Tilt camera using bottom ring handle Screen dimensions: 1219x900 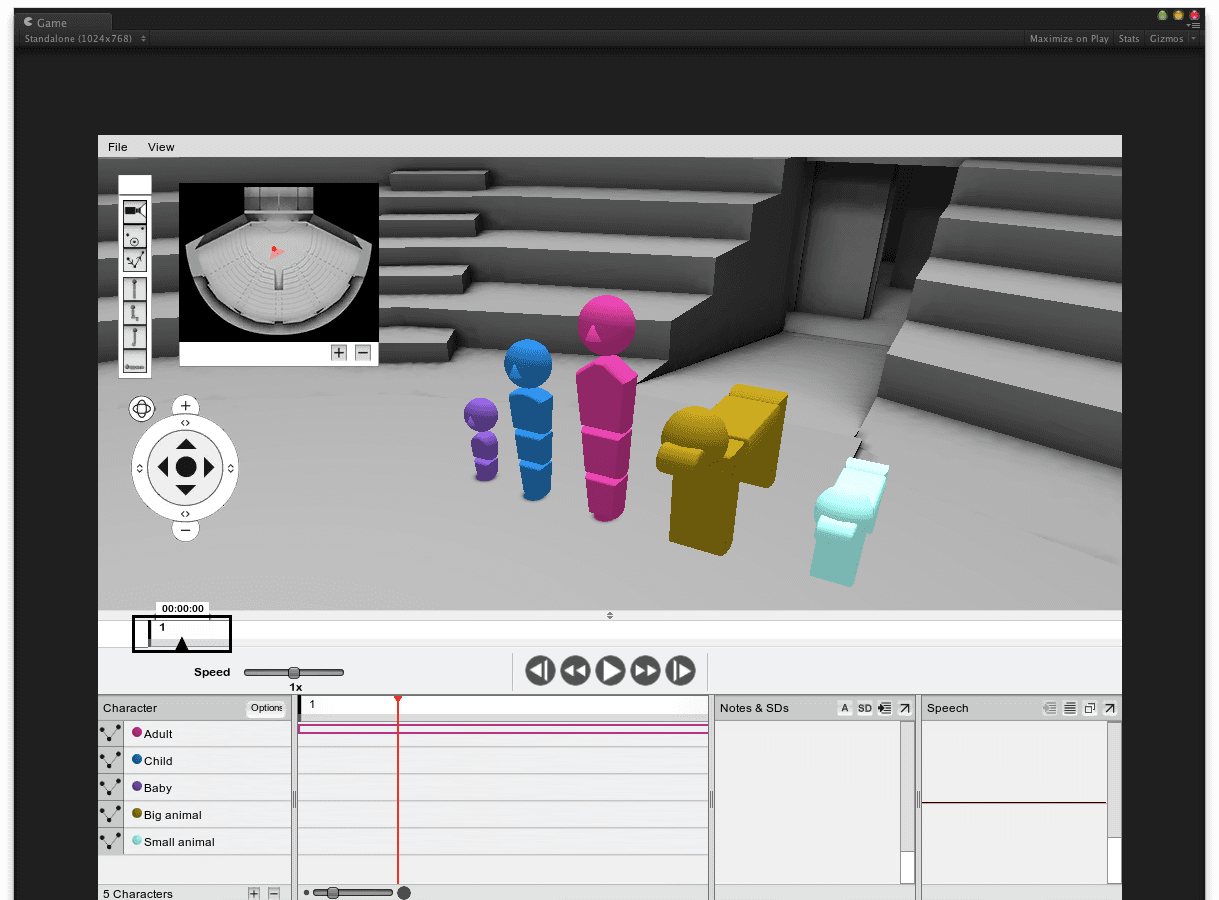tap(186, 513)
